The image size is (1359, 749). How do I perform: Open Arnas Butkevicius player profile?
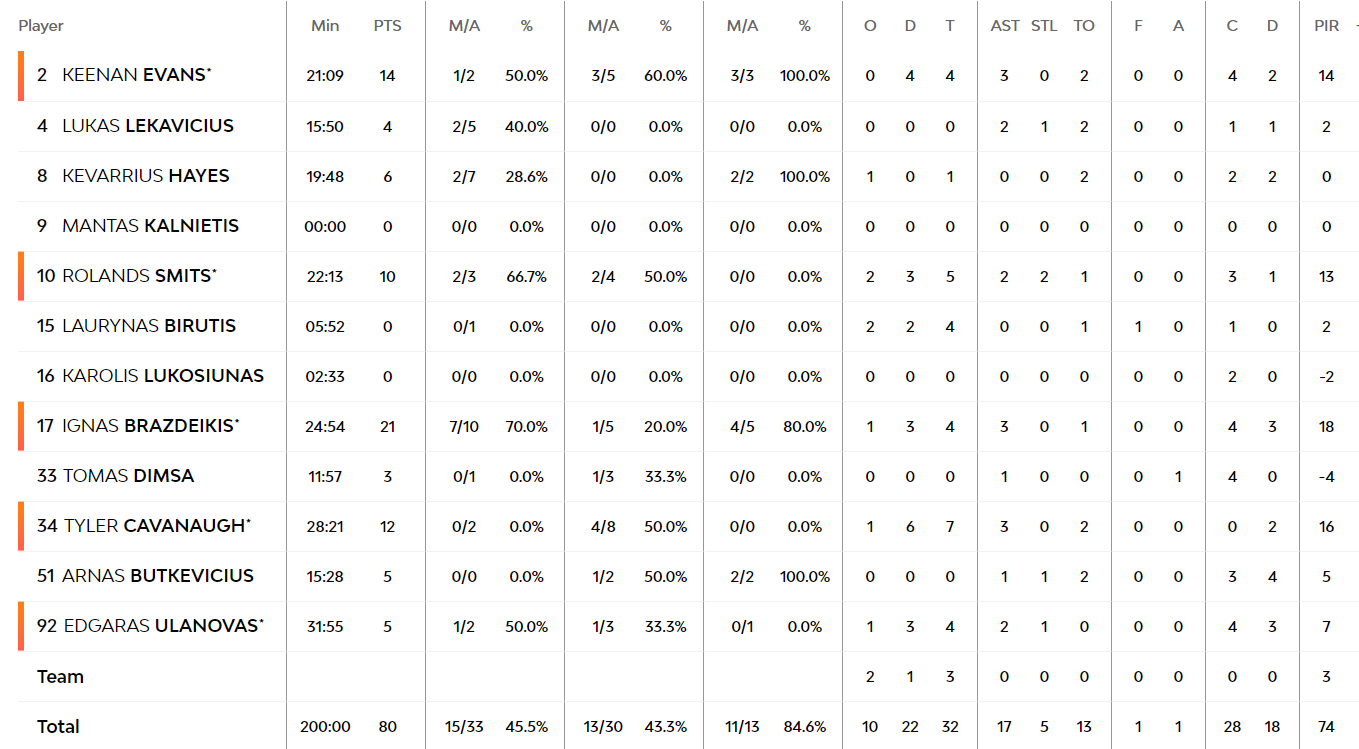(158, 576)
